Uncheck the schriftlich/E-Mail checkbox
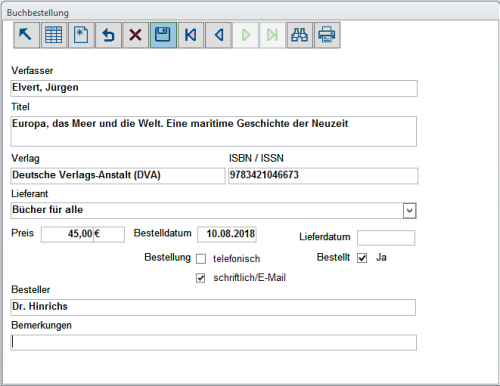This screenshot has height=386, width=500. point(201,278)
